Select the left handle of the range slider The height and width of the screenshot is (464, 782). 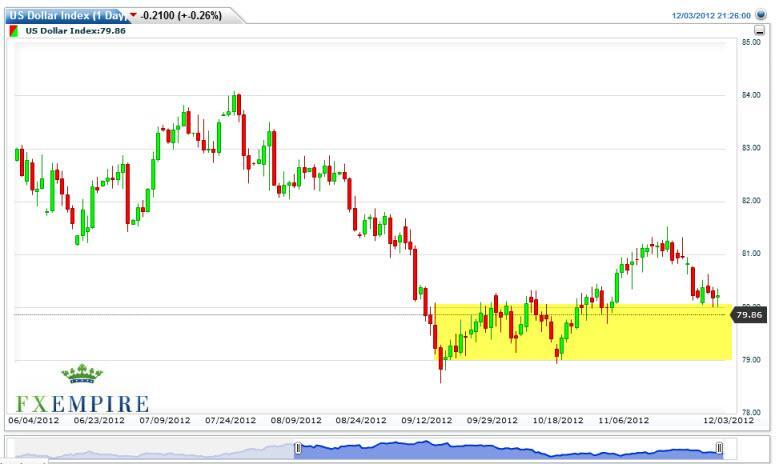tap(298, 448)
